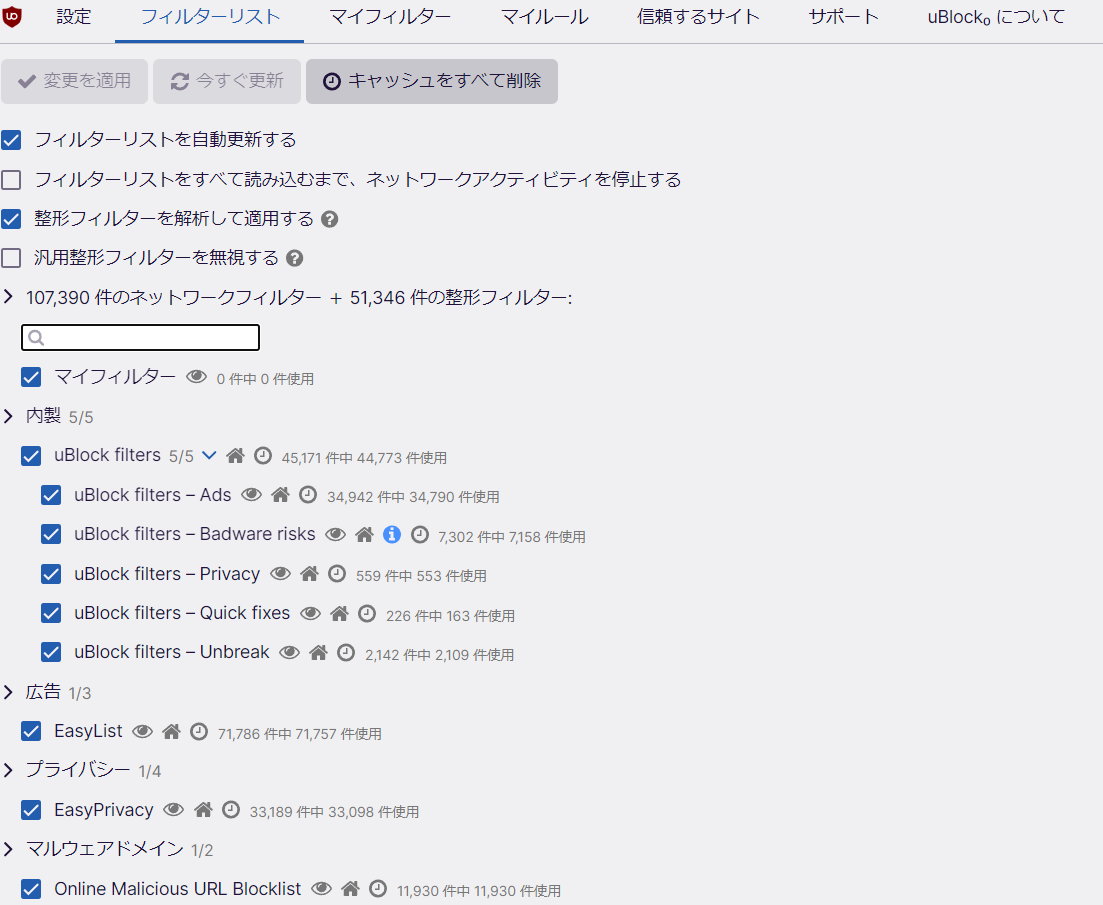Switch to the 設定 tab

[74, 17]
